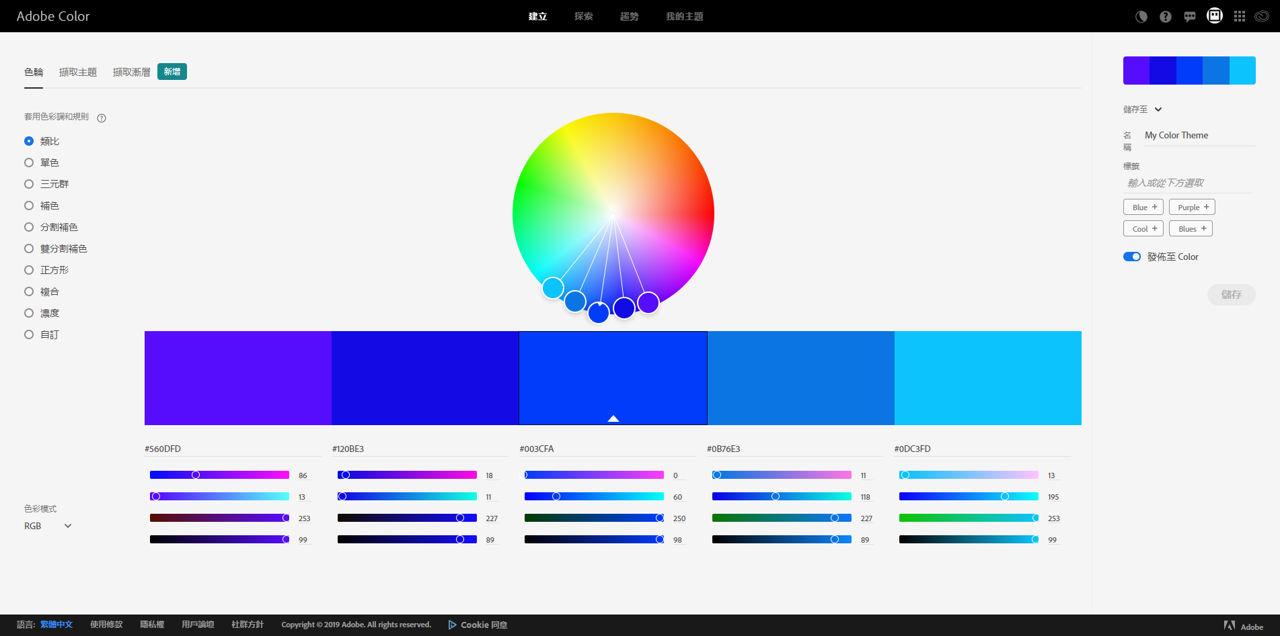
Task: Open the Creative Cloud icon in header
Action: click(1262, 16)
